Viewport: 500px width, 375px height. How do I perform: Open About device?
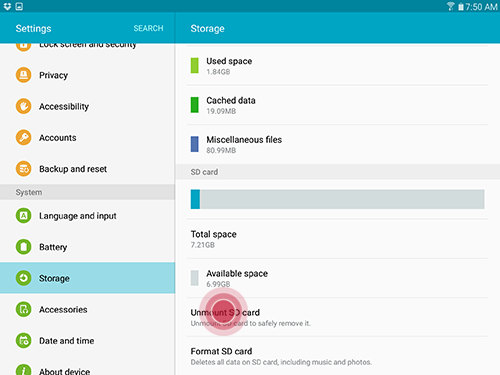coord(87,367)
